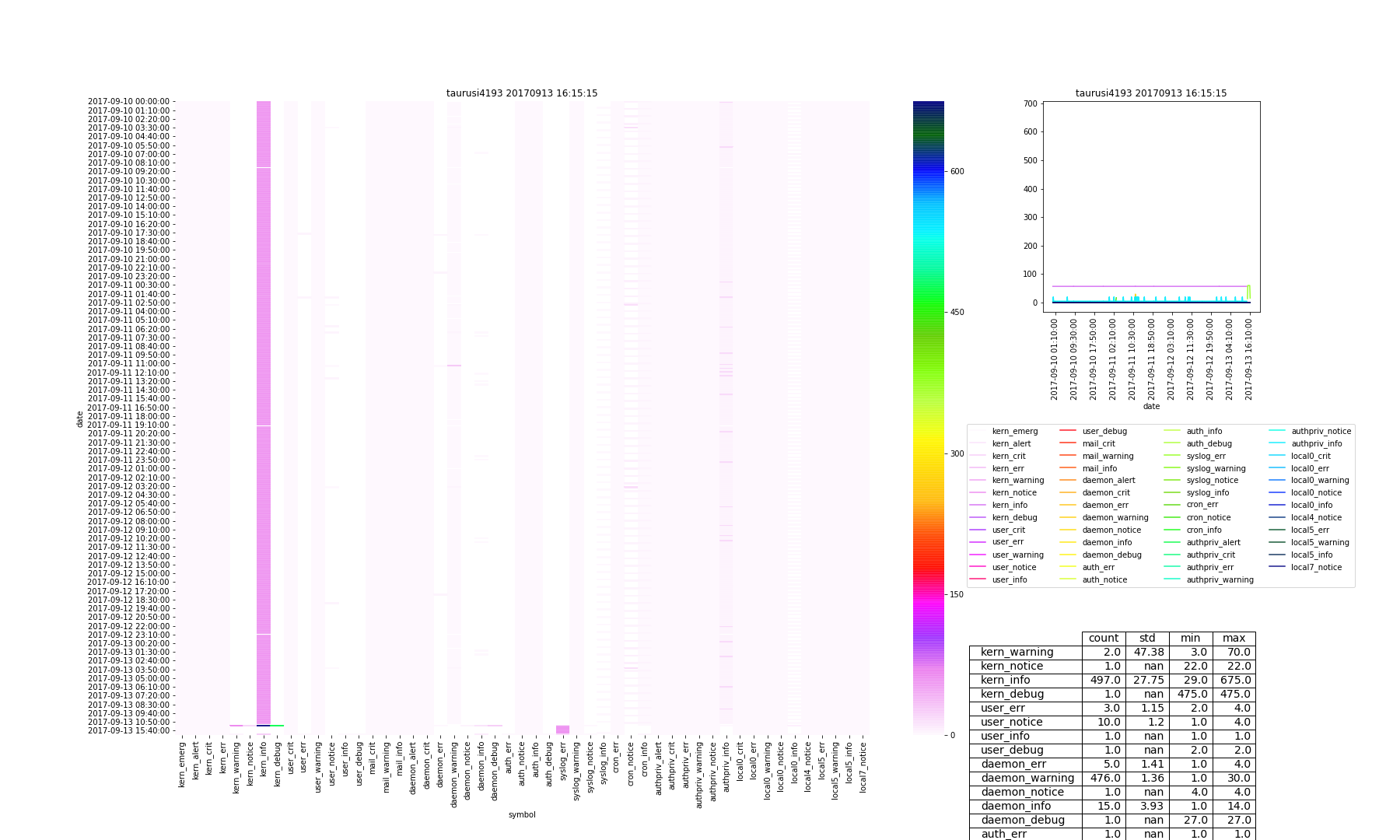Click the 600 tick on the colorbar
Image resolution: width=1400 pixels, height=840 pixels.
957,172
